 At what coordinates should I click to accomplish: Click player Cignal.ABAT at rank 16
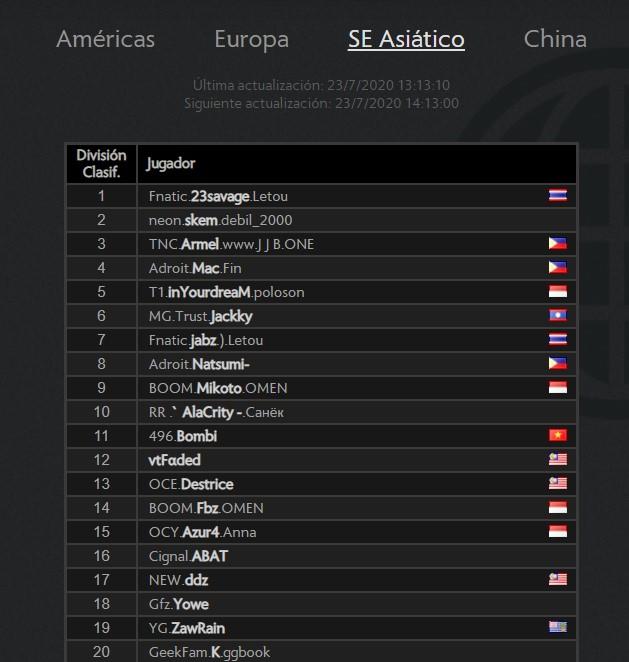[188, 556]
